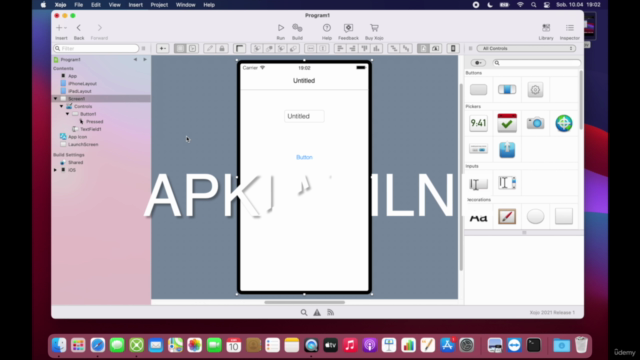Viewport: 640px width, 360px height.
Task: Collapse the Button1 item
Action: point(68,114)
